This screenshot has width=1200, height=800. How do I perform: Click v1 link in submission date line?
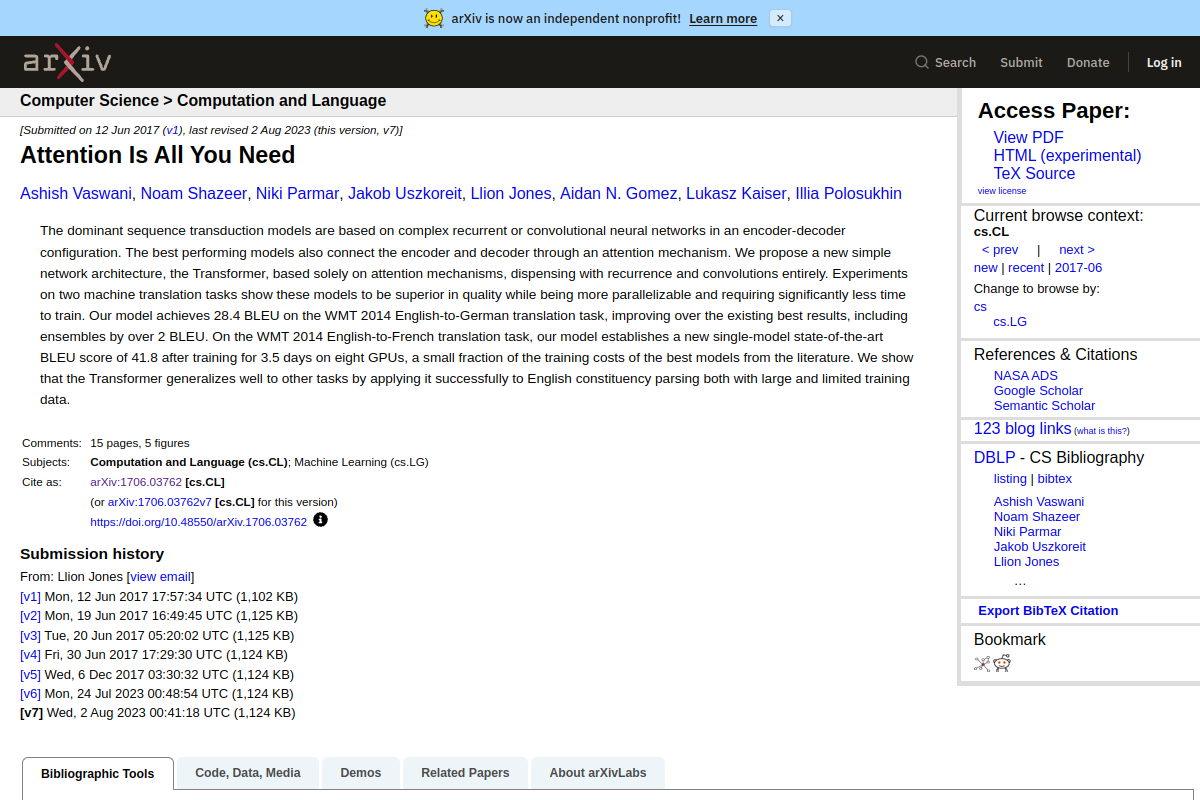pos(172,130)
